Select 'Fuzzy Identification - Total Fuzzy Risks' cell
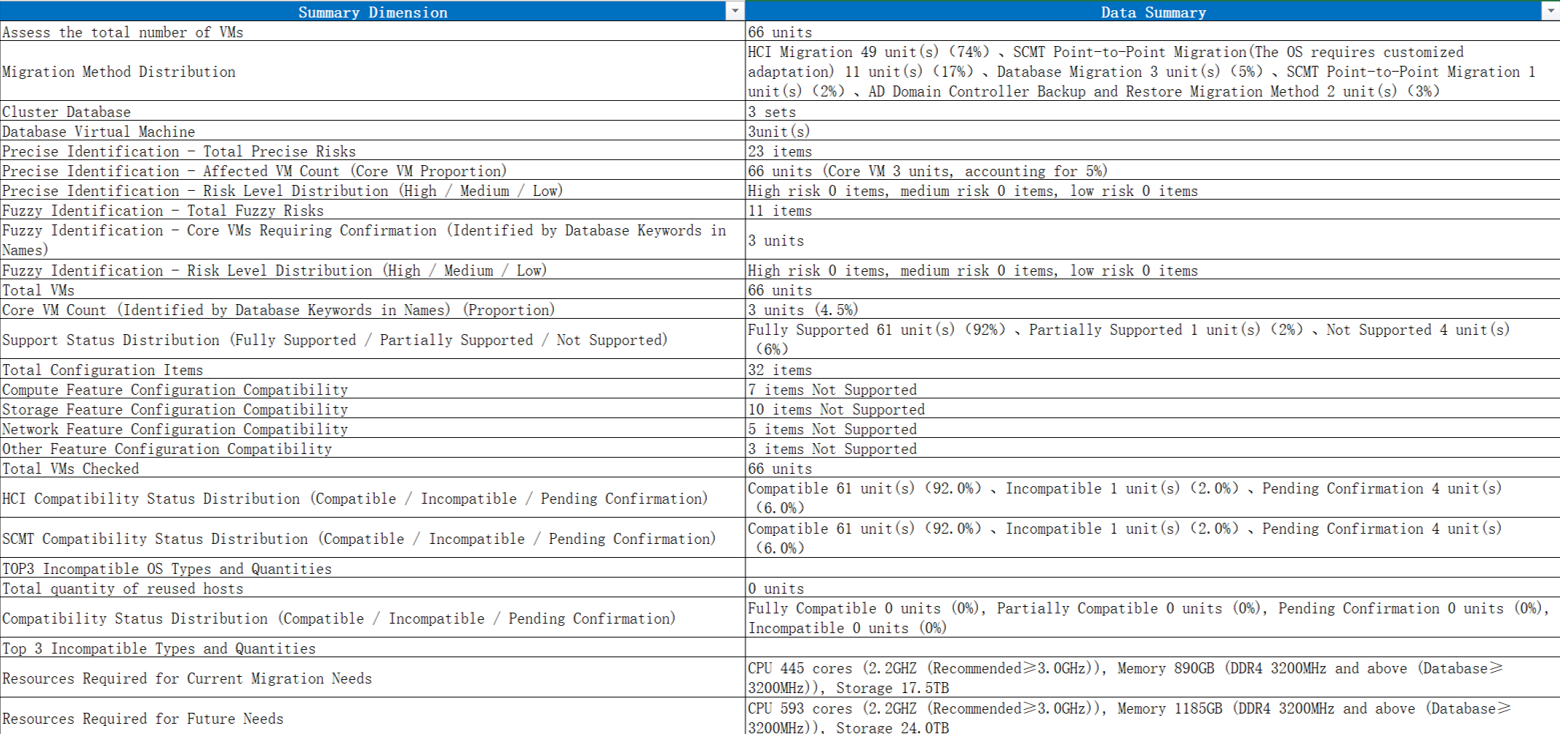This screenshot has width=1560, height=740. click(x=372, y=211)
